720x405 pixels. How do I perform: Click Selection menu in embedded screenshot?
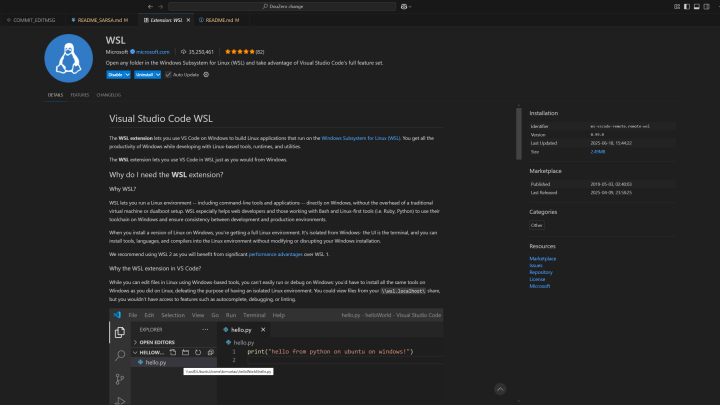[x=173, y=315]
